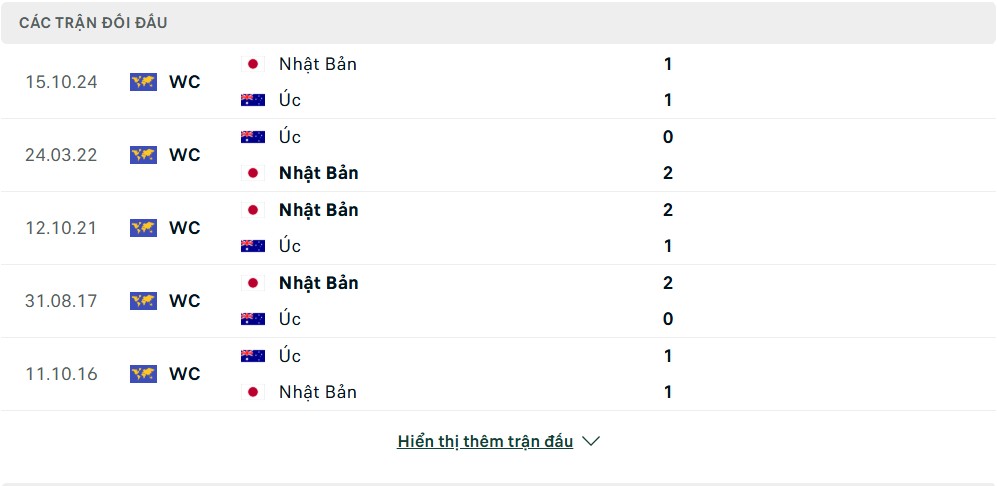This screenshot has height=486, width=997.
Task: Click the WC competition icon for 15.10.24 match
Action: [x=143, y=82]
